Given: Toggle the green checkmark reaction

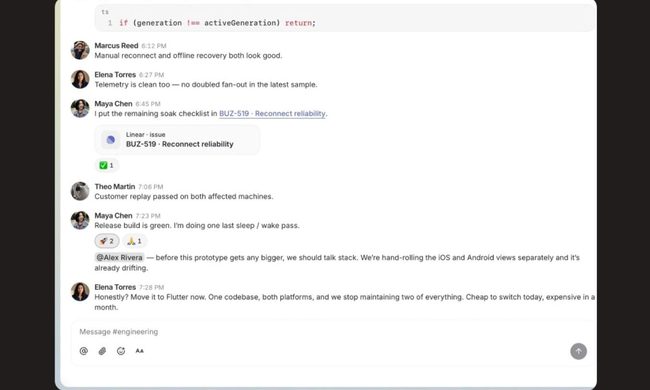Looking at the screenshot, I should coord(107,165).
